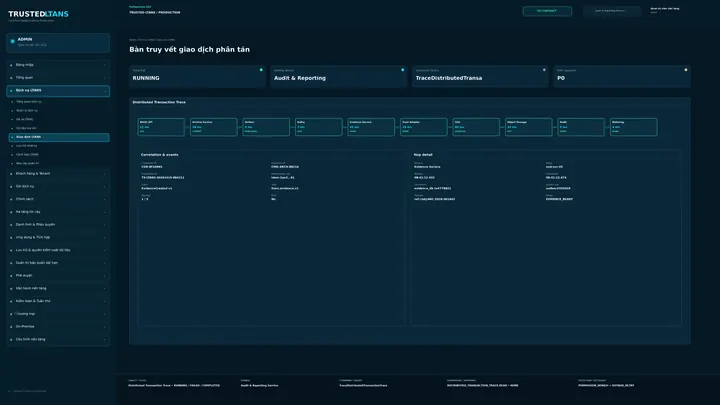Expand Danh tính & Phân quyền chevron
The height and width of the screenshot is (405, 720).
tap(105, 225)
